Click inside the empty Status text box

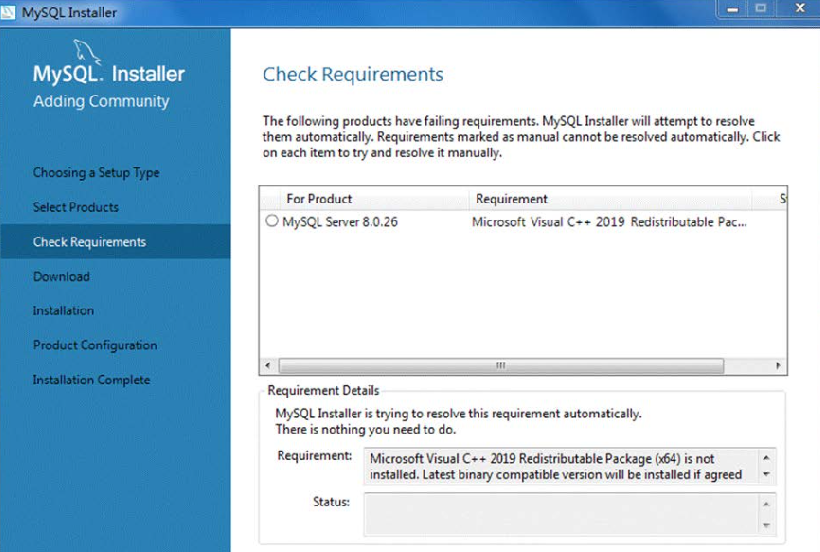[x=561, y=514]
